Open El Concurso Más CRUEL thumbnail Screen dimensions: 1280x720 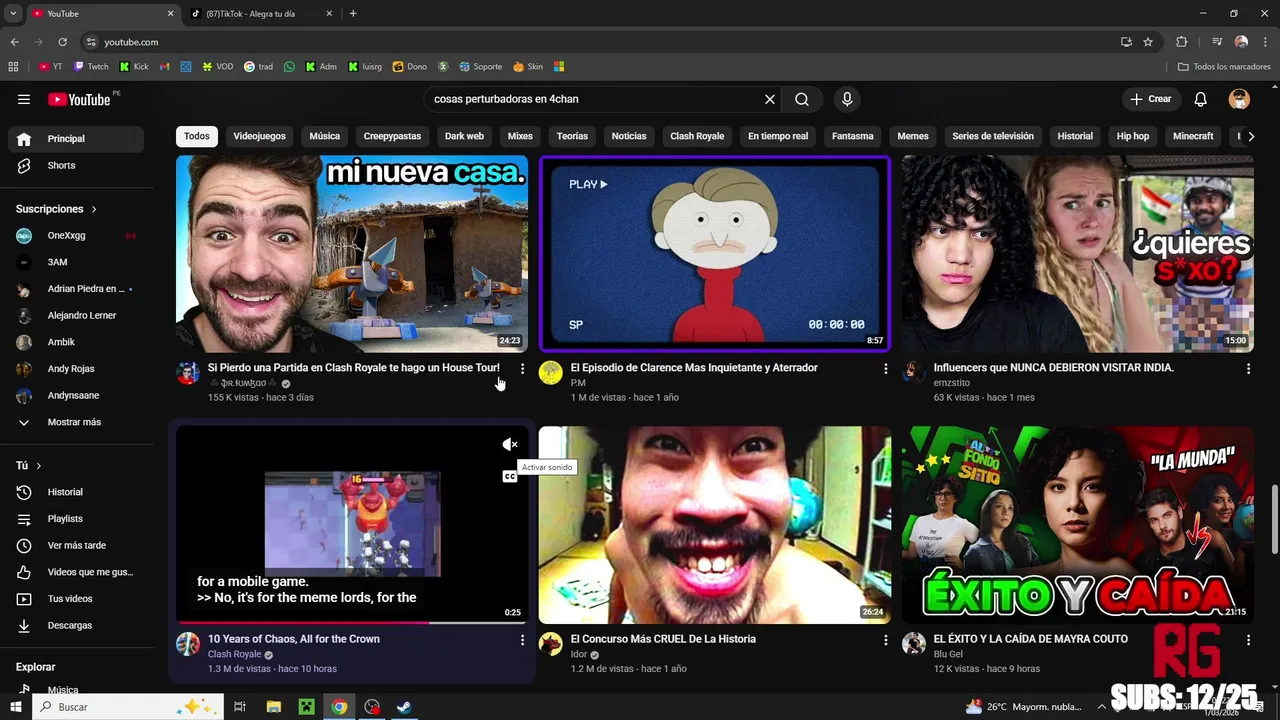[x=715, y=525]
